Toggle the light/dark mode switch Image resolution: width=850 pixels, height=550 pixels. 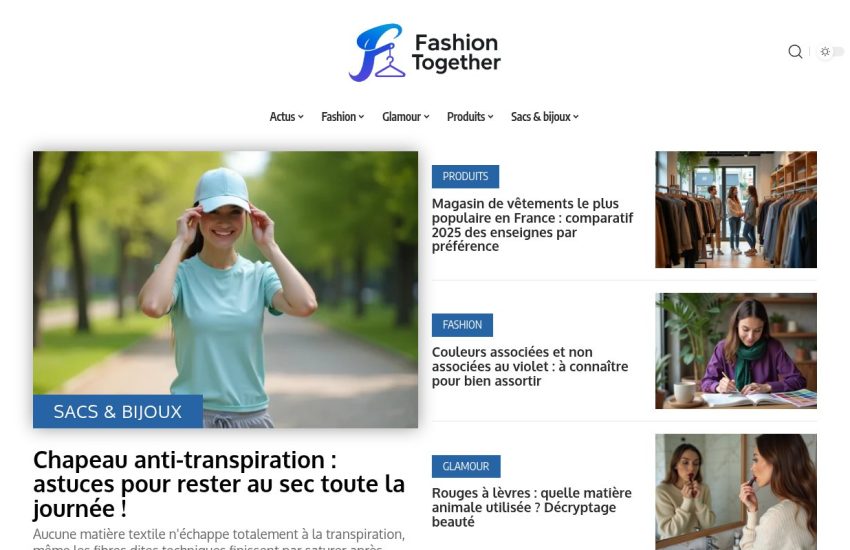830,51
